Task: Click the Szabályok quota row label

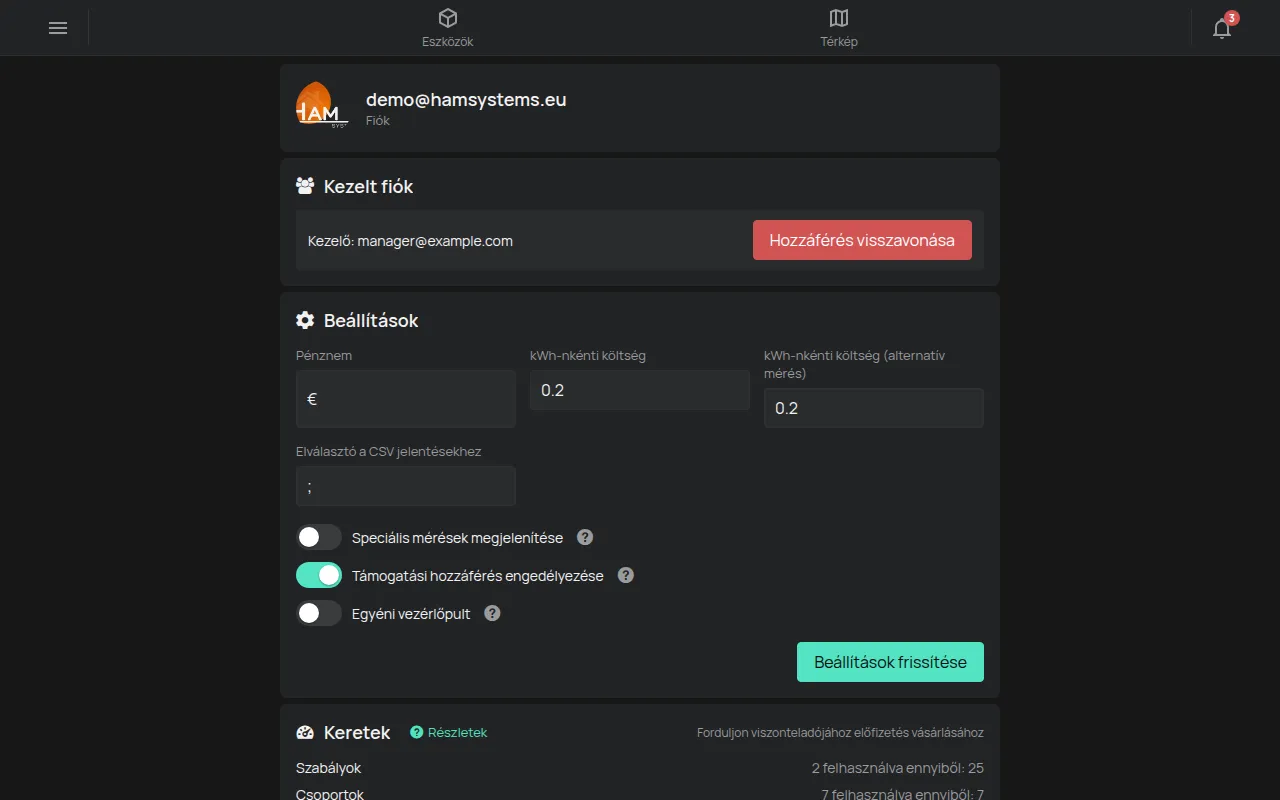Action: pyautogui.click(x=328, y=768)
